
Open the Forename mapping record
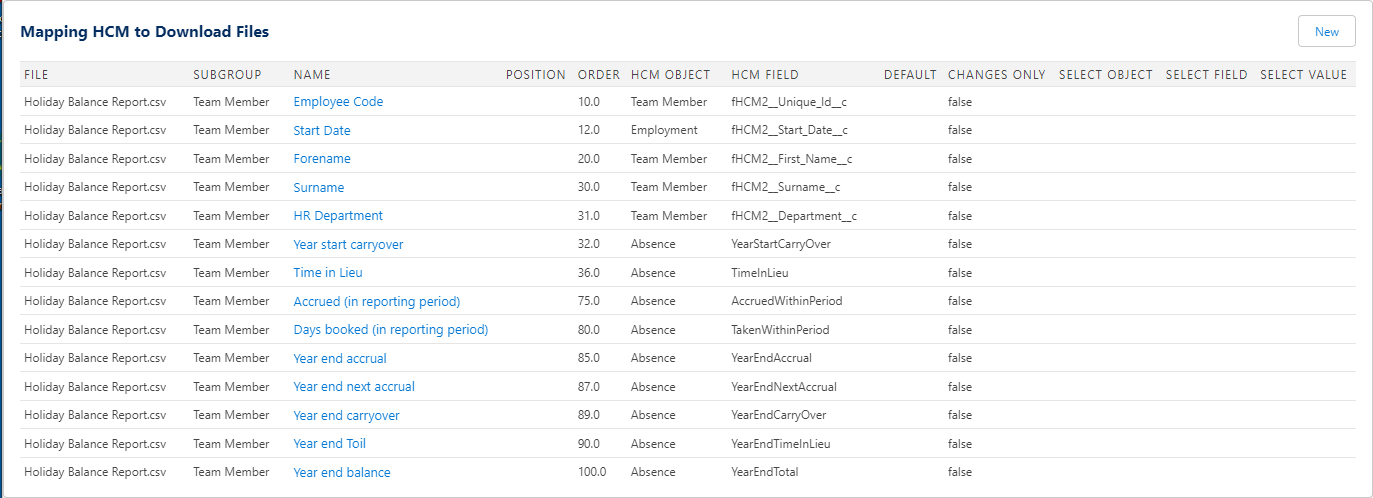[x=322, y=159]
